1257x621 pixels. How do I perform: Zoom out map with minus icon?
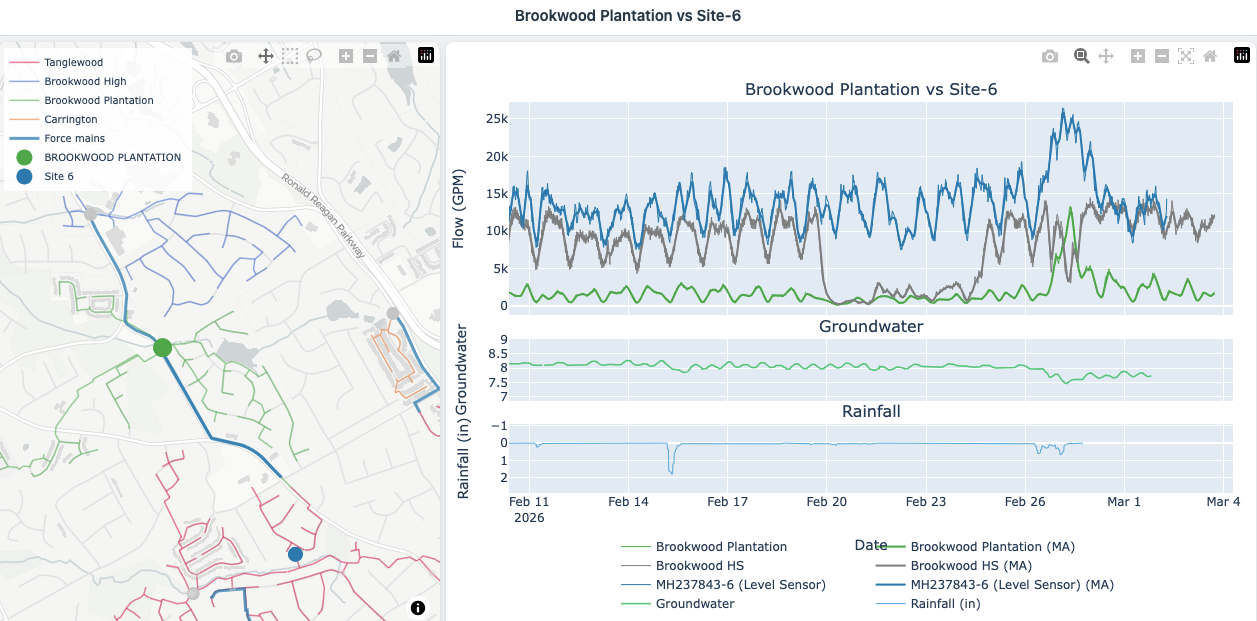370,56
